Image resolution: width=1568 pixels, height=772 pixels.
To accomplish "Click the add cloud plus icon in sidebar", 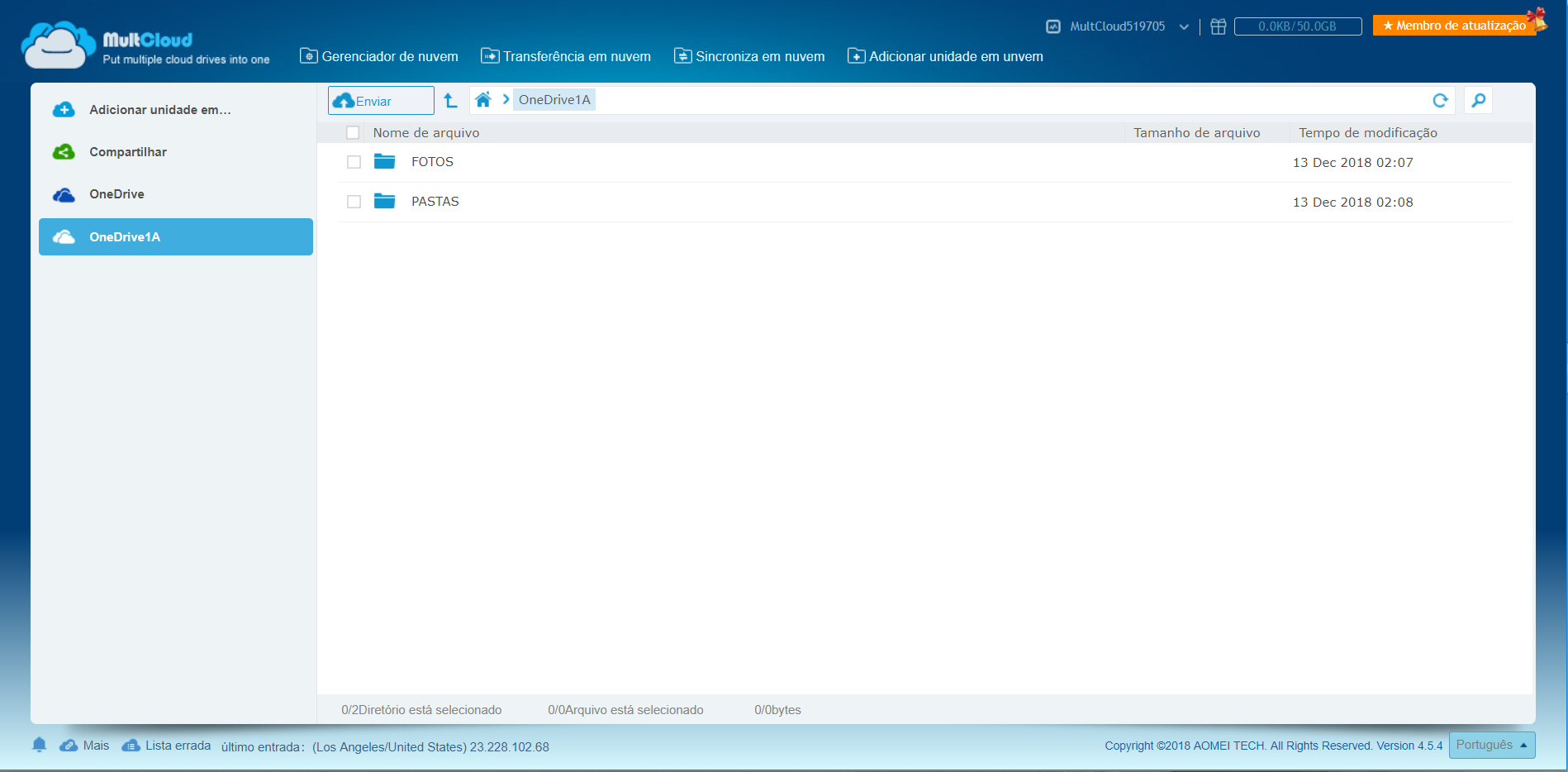I will [64, 110].
